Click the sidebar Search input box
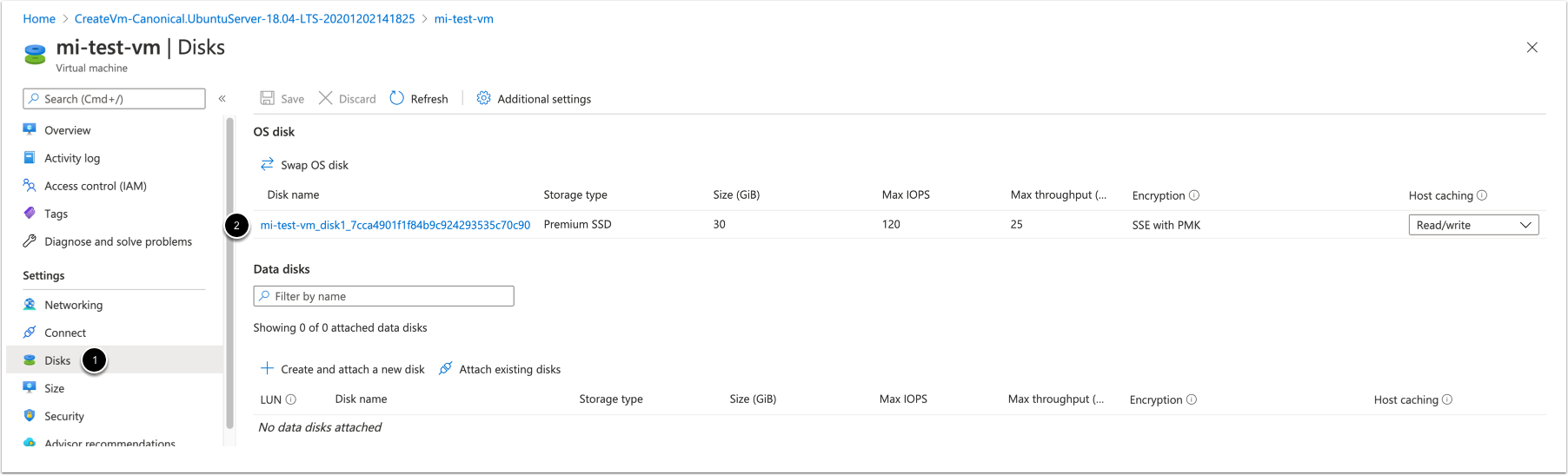 tap(114, 99)
